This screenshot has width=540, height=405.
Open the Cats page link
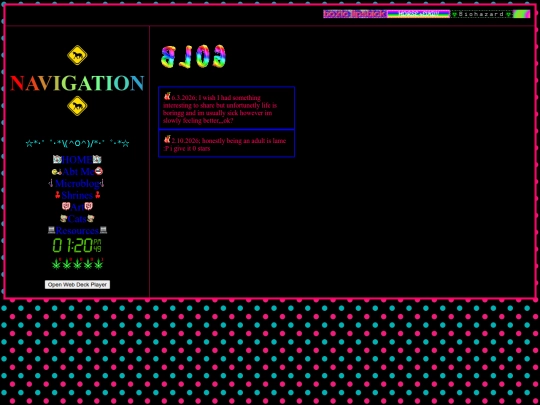(x=77, y=219)
